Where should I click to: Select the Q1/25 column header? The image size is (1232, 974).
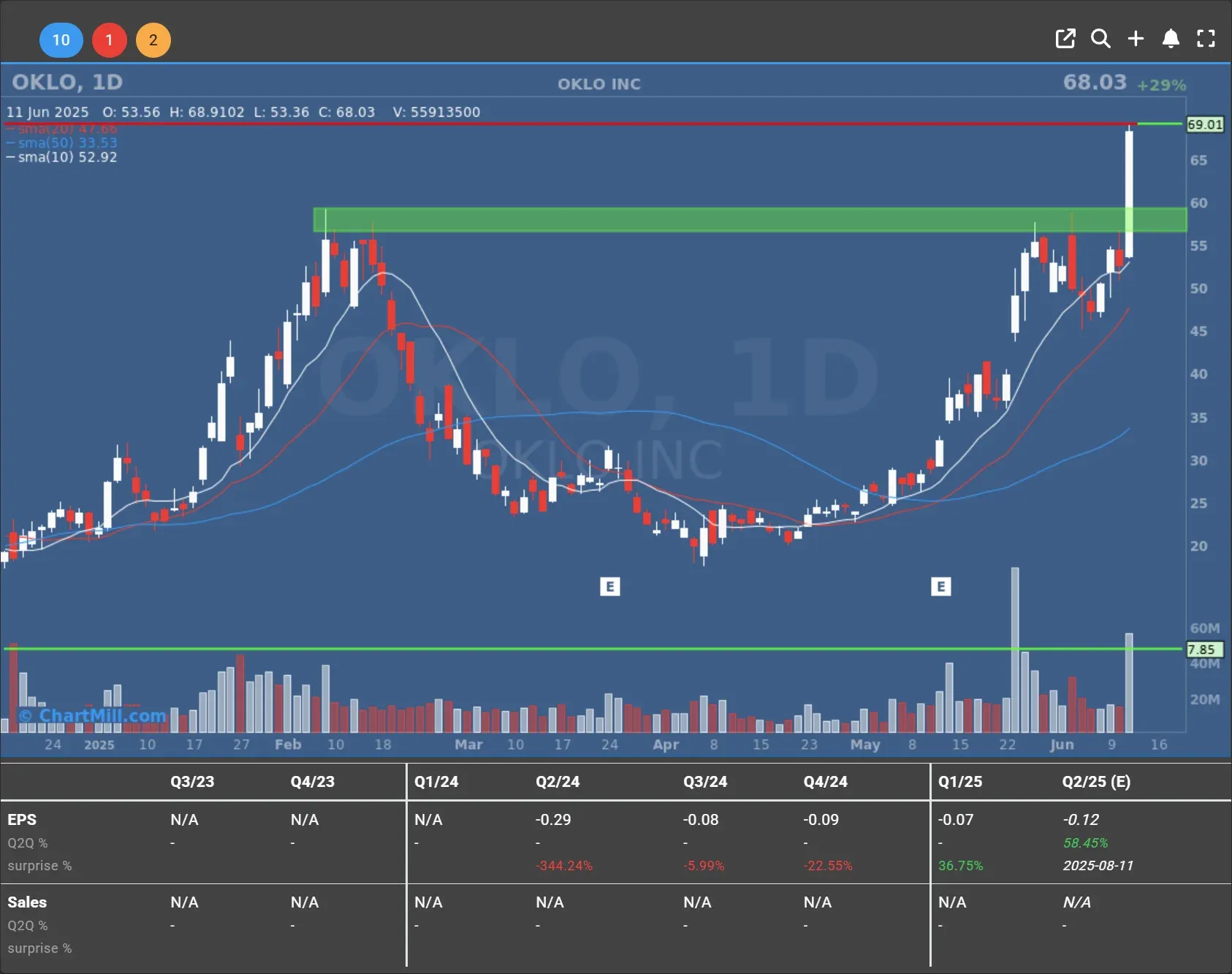pos(959,782)
